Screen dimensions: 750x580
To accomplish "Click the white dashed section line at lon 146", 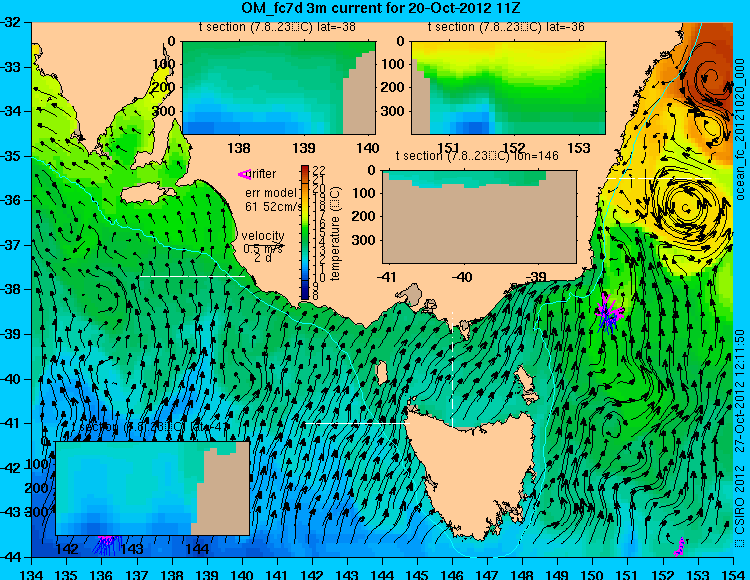I will coord(452,369).
